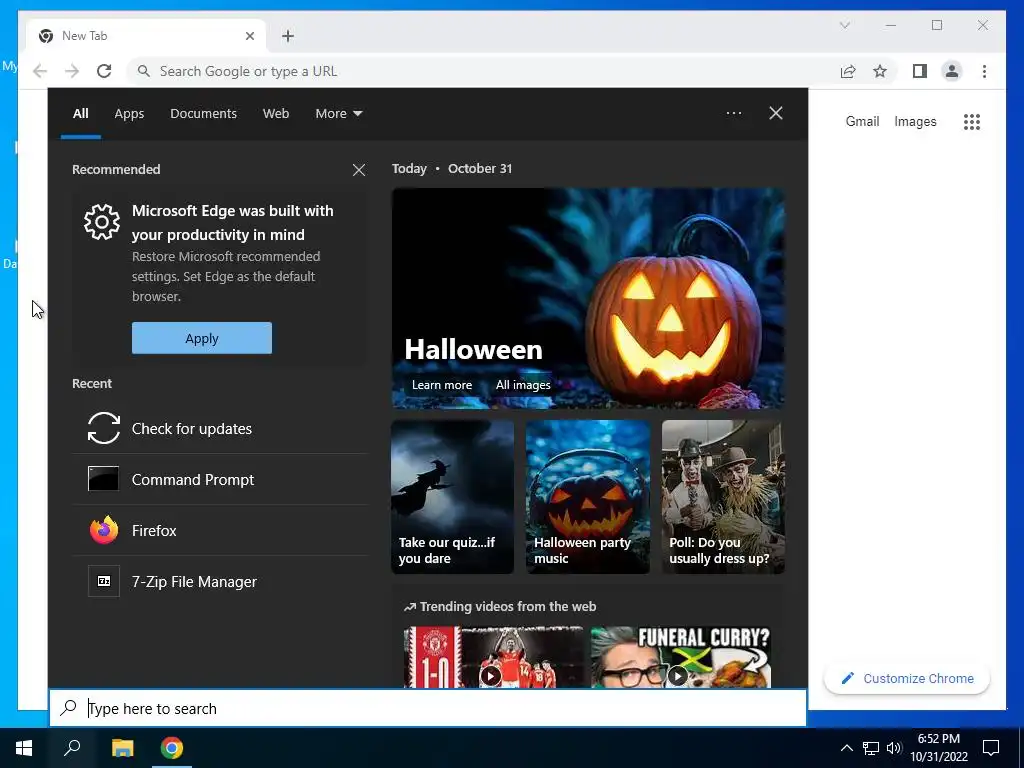Screen dimensions: 1024x768
Task: Click Customize Chrome button
Action: (x=907, y=679)
